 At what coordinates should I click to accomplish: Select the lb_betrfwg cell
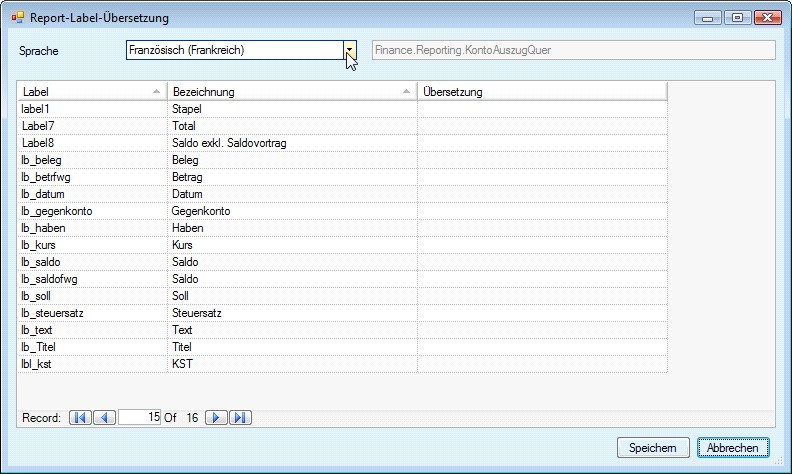(92, 177)
